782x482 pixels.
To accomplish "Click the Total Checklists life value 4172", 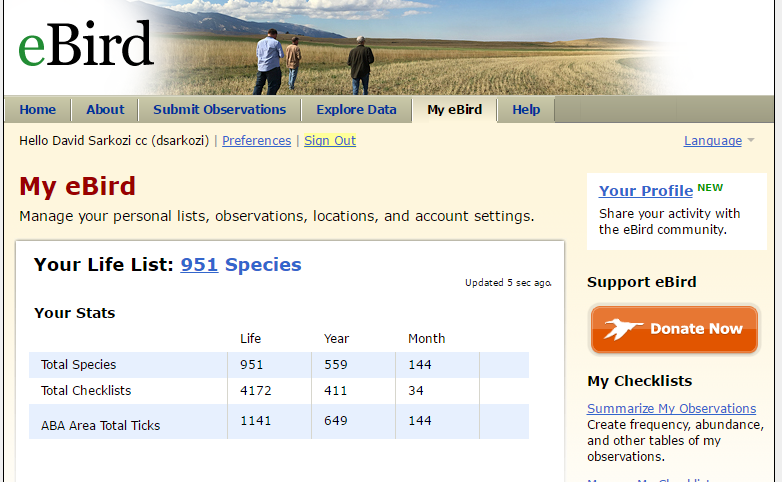I will click(255, 391).
